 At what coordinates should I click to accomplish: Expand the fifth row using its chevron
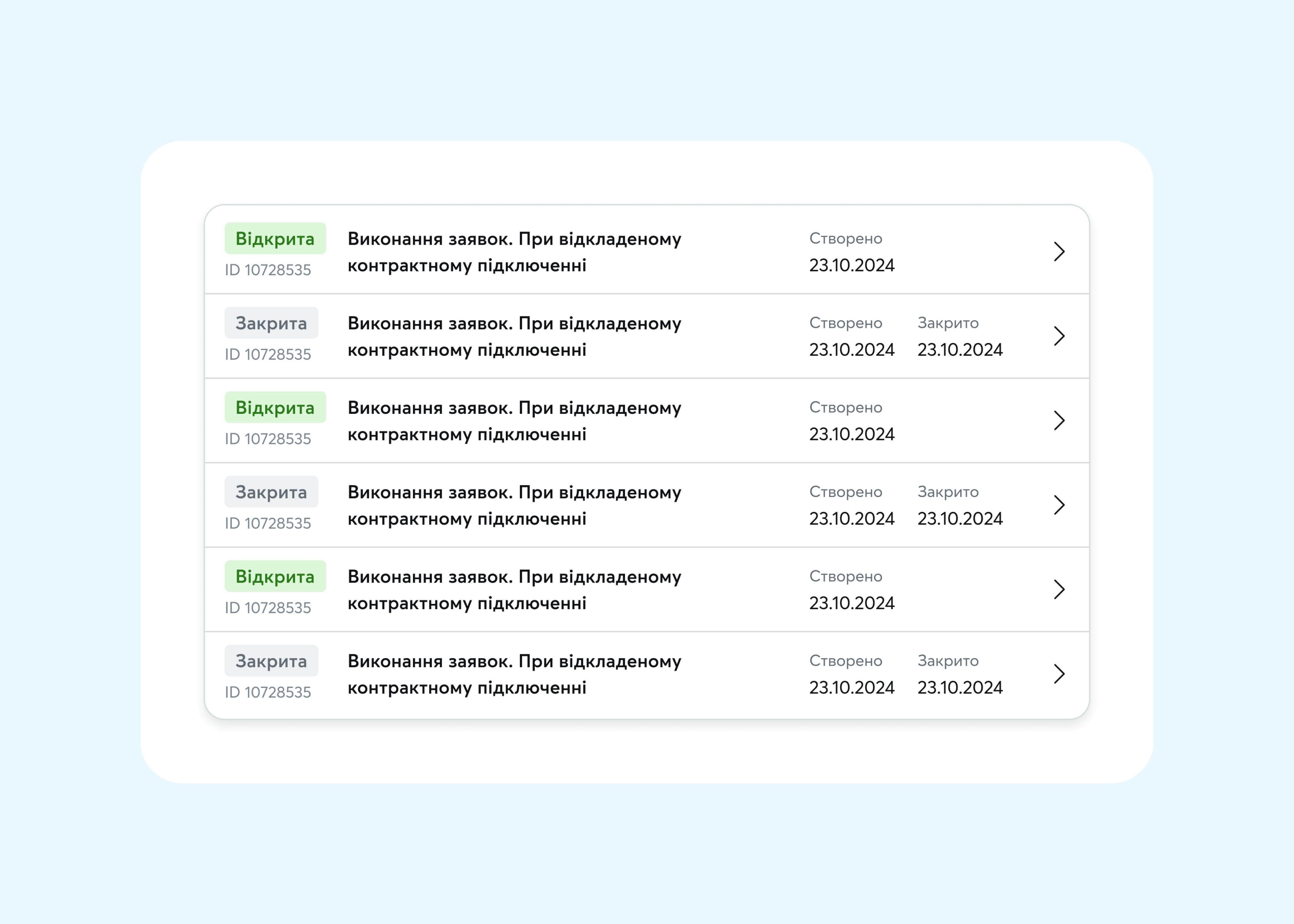[x=1058, y=590]
